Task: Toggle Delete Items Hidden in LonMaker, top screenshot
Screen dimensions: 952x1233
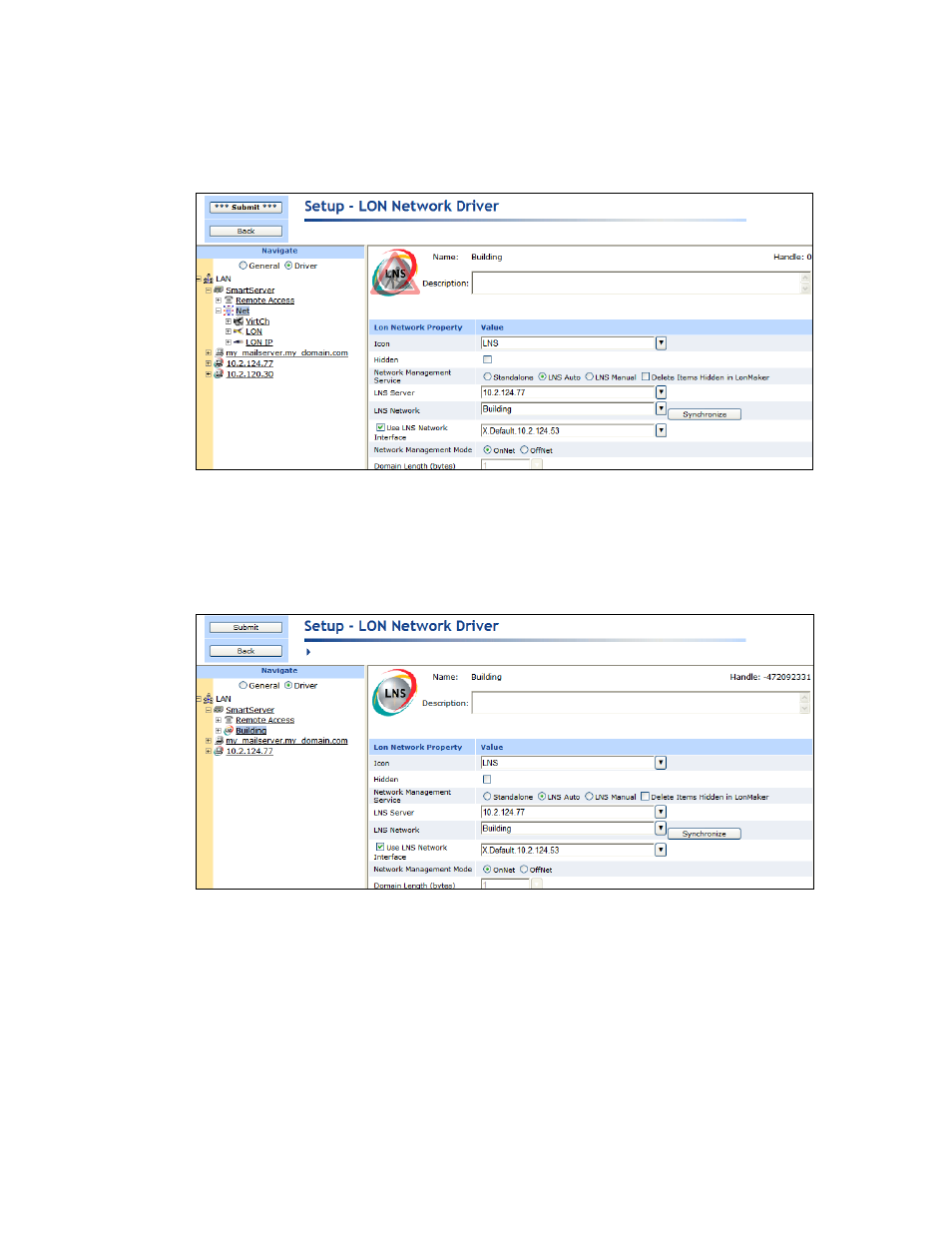Action: click(645, 377)
